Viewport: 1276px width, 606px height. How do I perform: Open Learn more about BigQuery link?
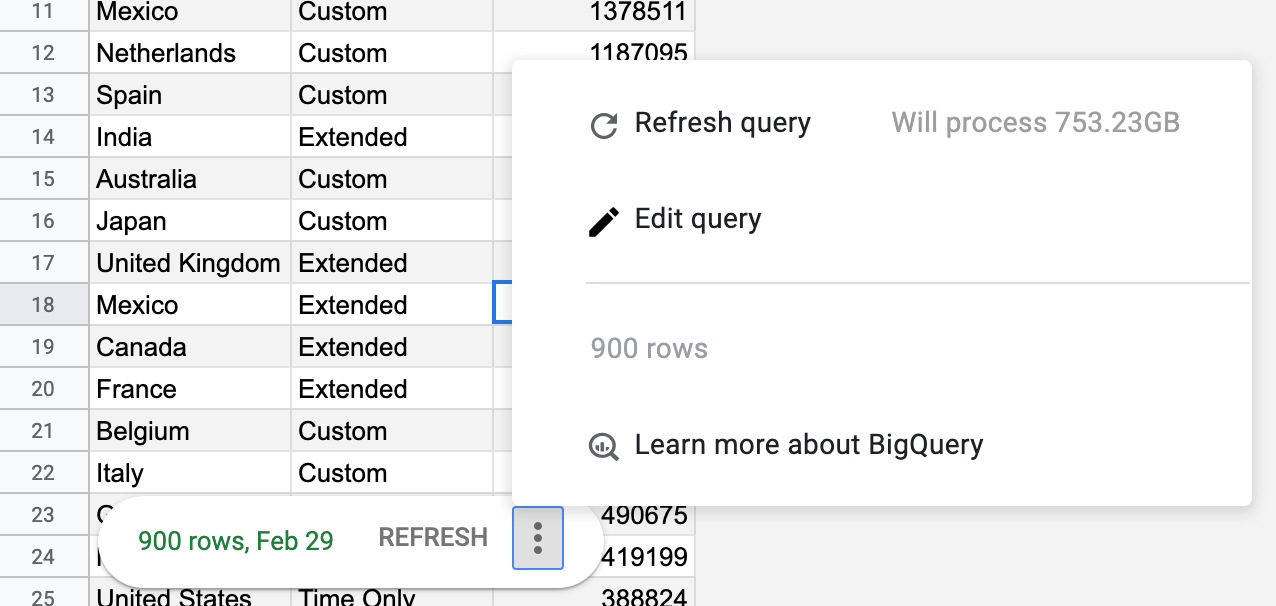[808, 445]
